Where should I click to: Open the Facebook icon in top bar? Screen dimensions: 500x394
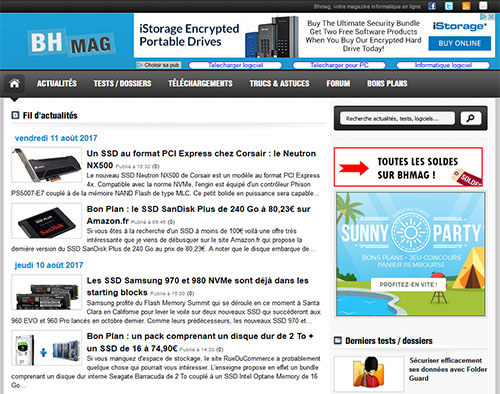click(x=432, y=6)
